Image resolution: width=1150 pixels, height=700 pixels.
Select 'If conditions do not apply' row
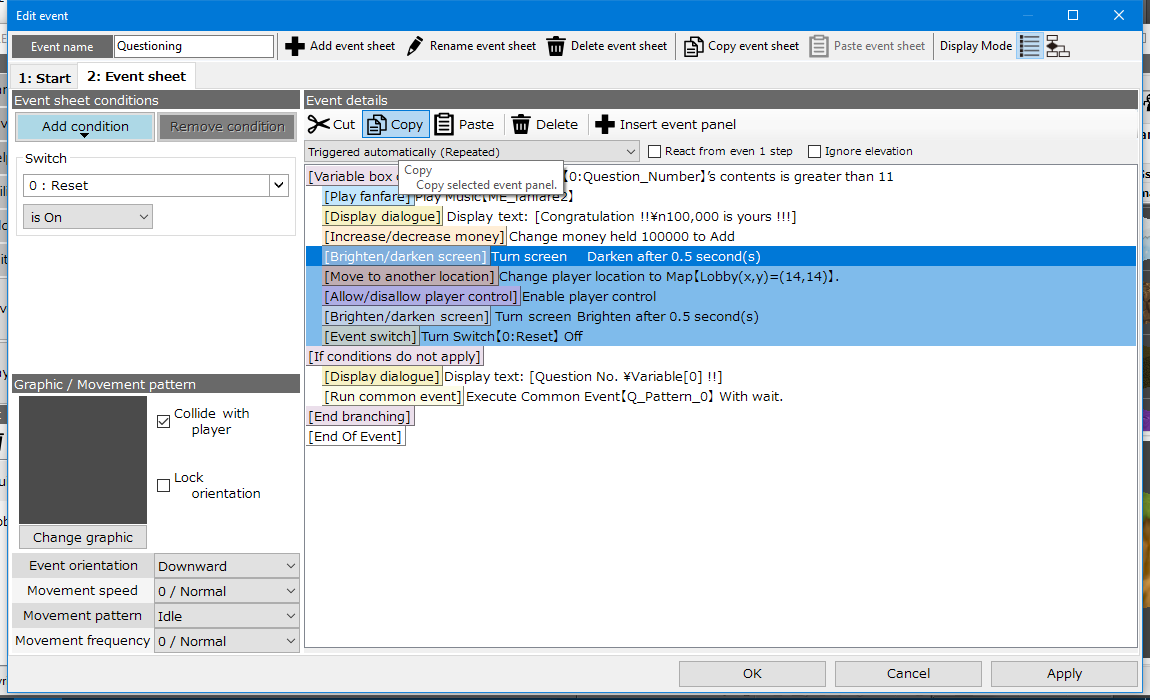pos(721,357)
